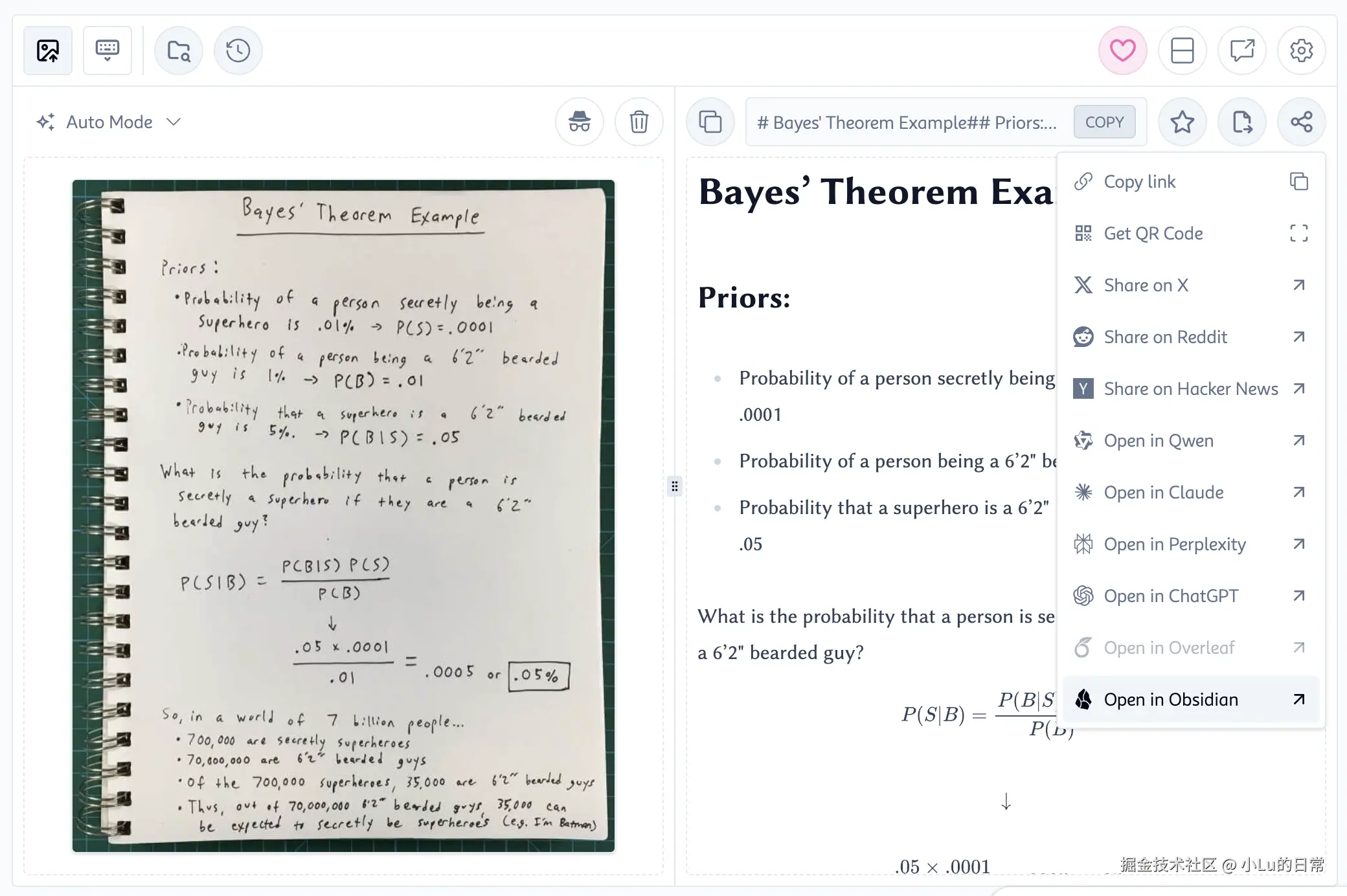
Task: Click the Bayes notebook image thumbnail
Action: 343,515
